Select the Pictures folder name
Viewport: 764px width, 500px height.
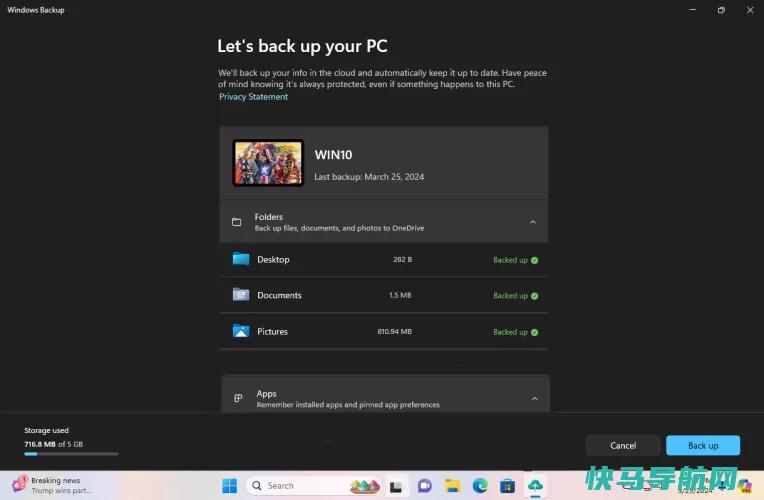tap(272, 331)
